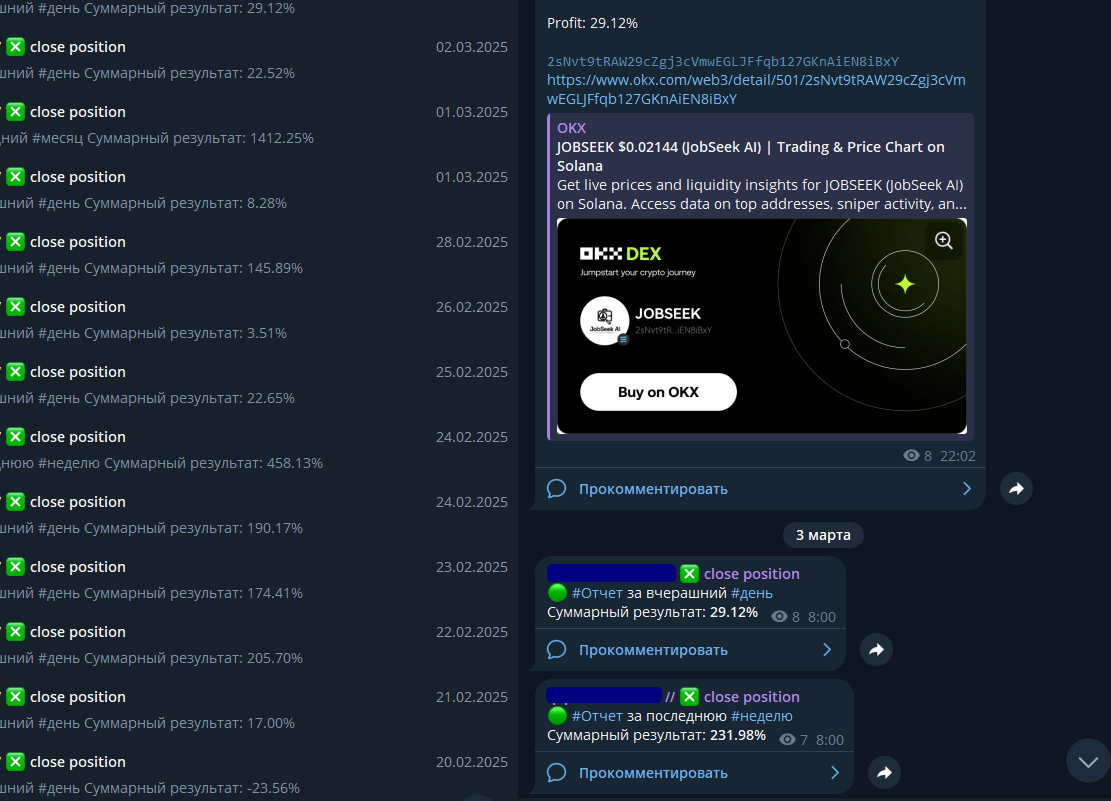1111x801 pixels.
Task: Click #день hashtag in daily report message
Action: click(x=752, y=593)
